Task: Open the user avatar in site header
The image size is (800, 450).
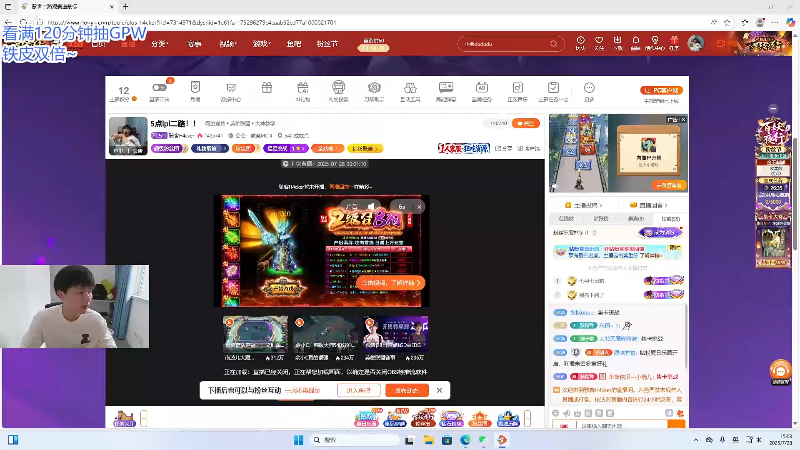Action: (x=695, y=43)
